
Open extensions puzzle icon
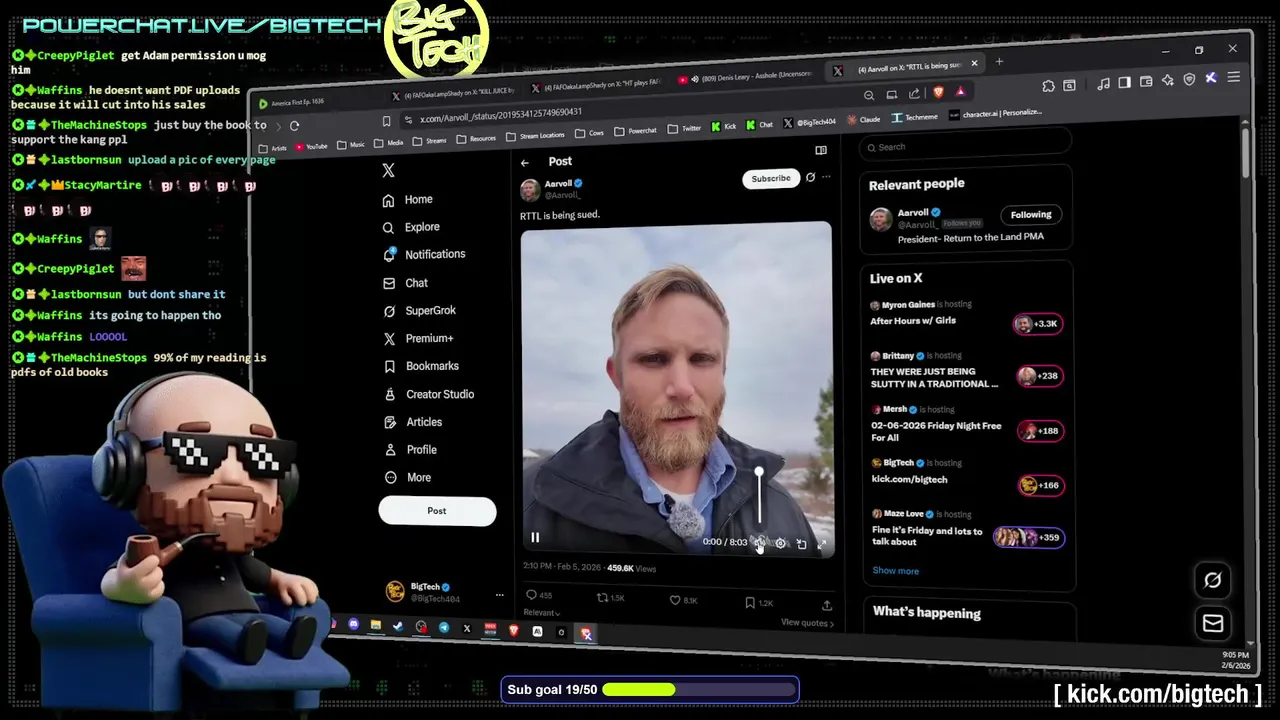1048,86
